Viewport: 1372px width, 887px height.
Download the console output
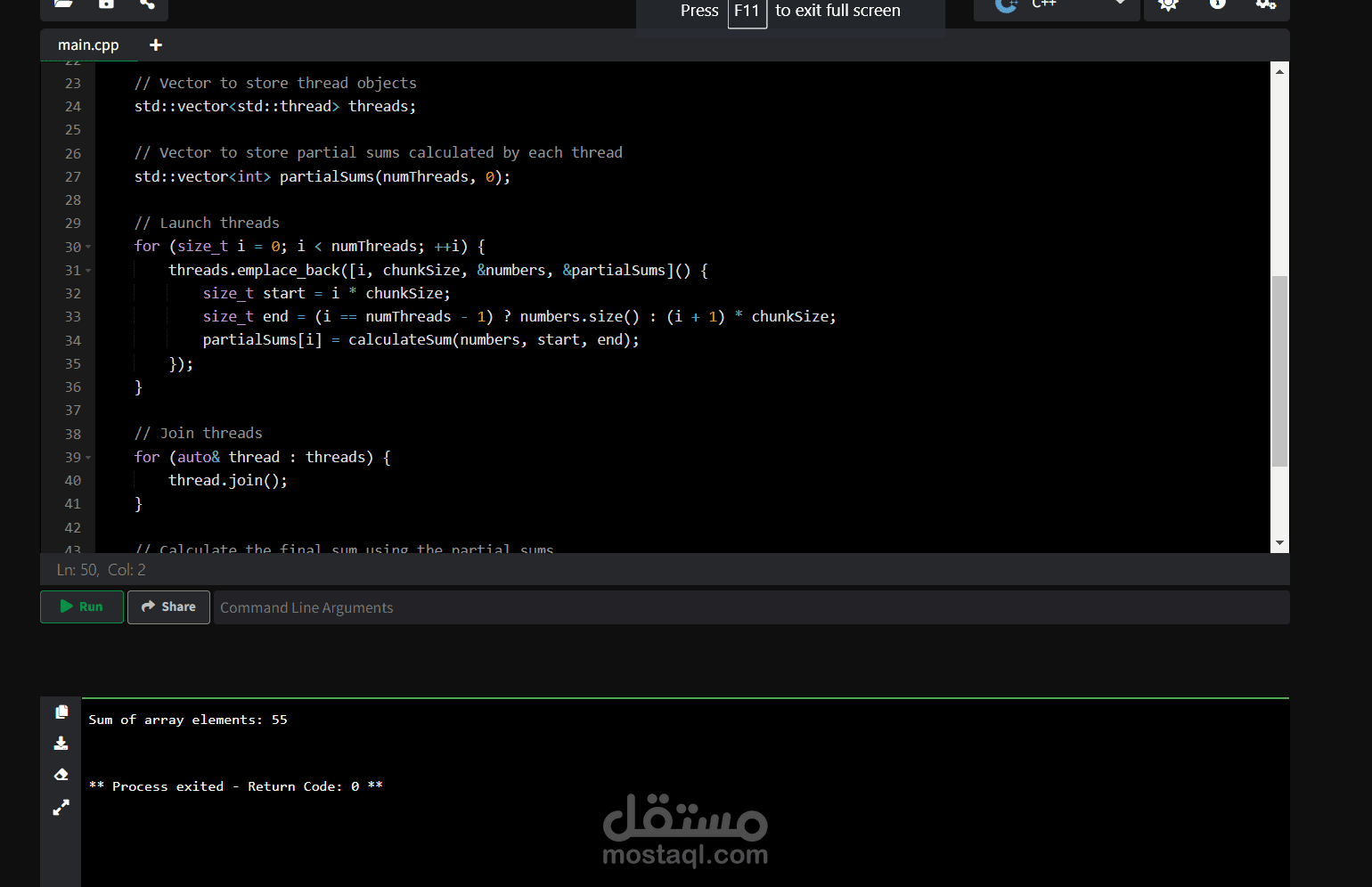point(61,743)
